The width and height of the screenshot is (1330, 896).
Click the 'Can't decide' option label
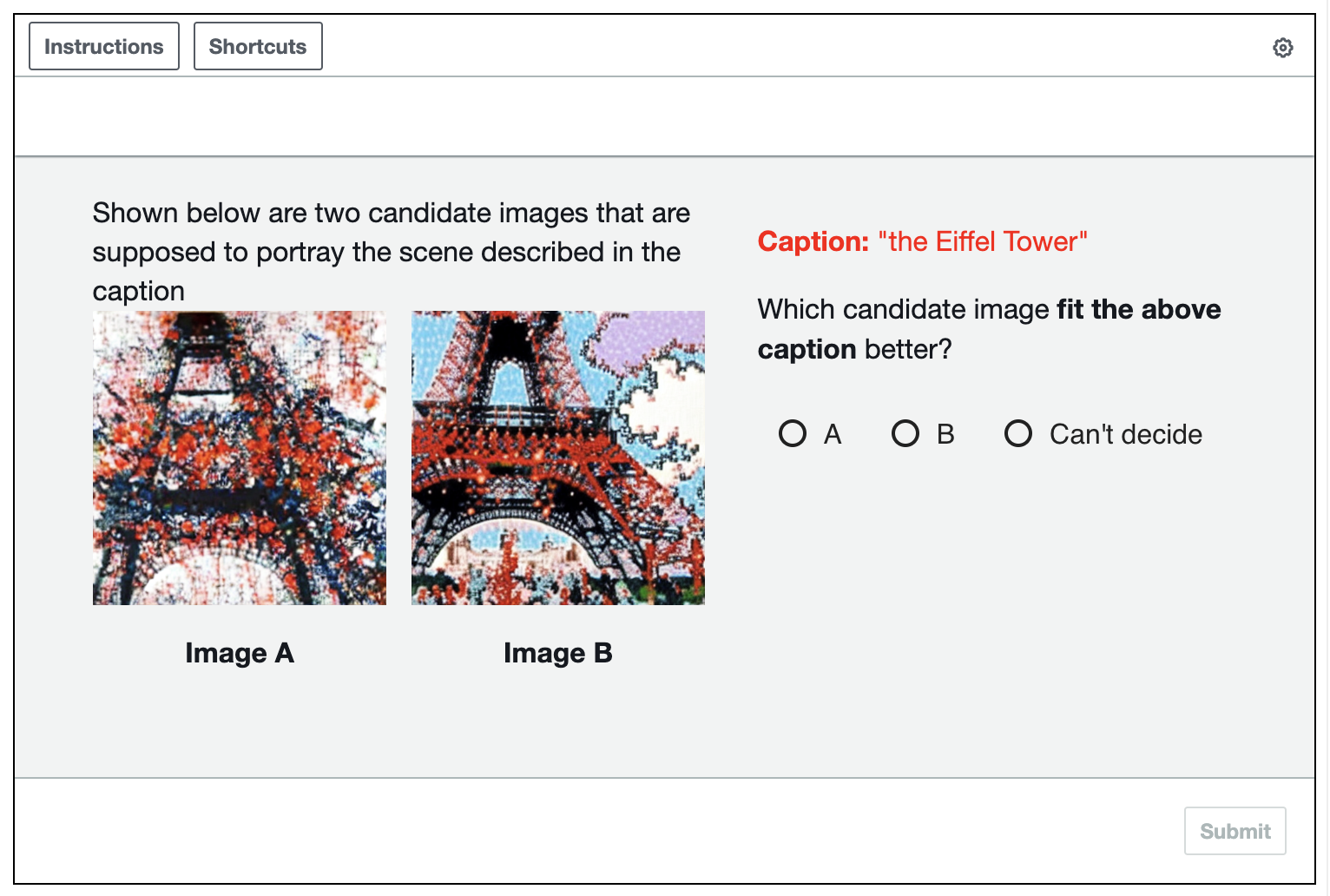[1125, 434]
